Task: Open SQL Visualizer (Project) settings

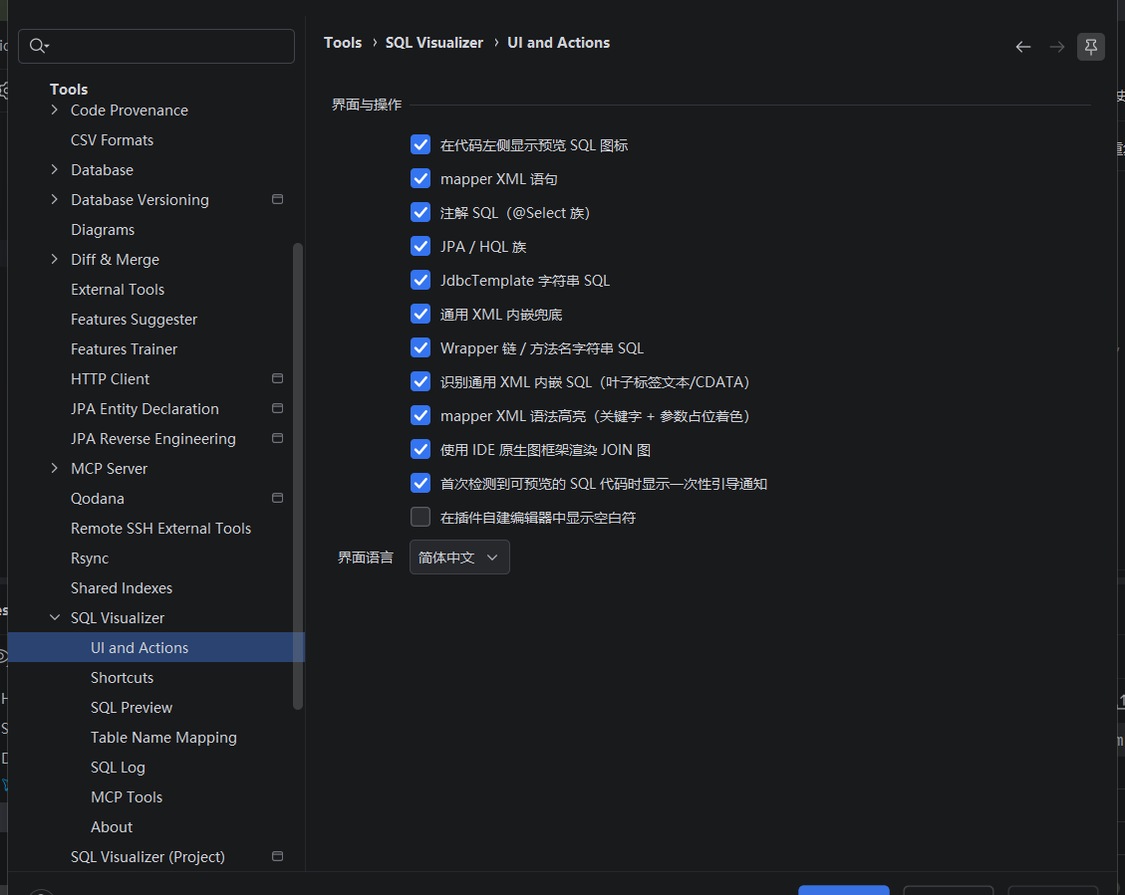Action: coord(148,857)
